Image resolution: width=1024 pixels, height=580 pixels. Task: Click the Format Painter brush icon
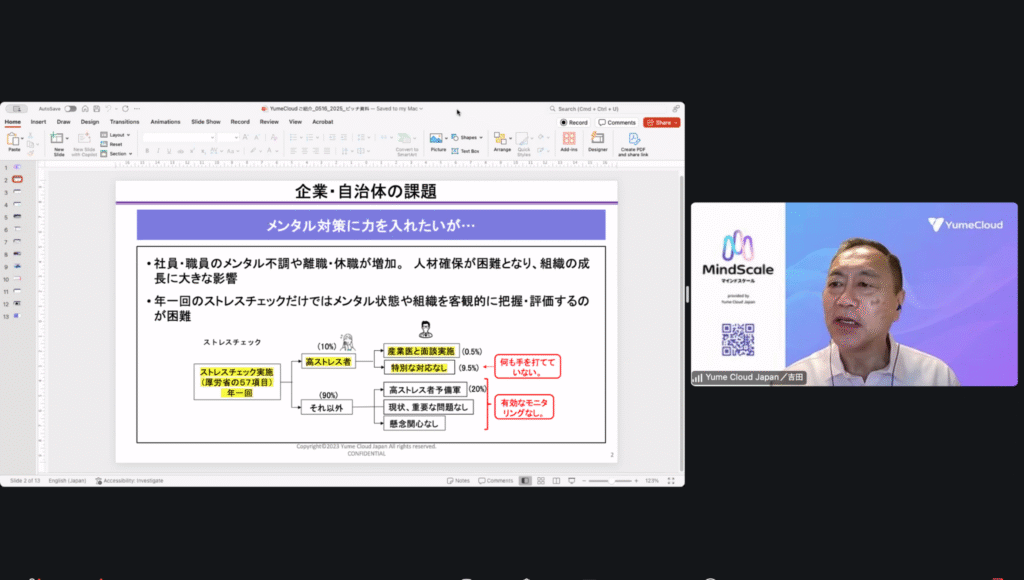point(30,153)
